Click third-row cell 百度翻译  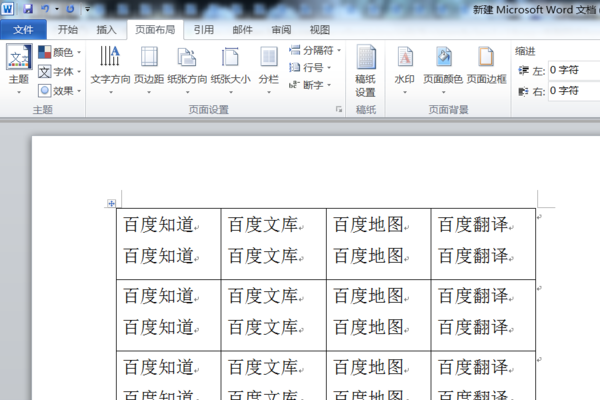pyautogui.click(x=483, y=376)
